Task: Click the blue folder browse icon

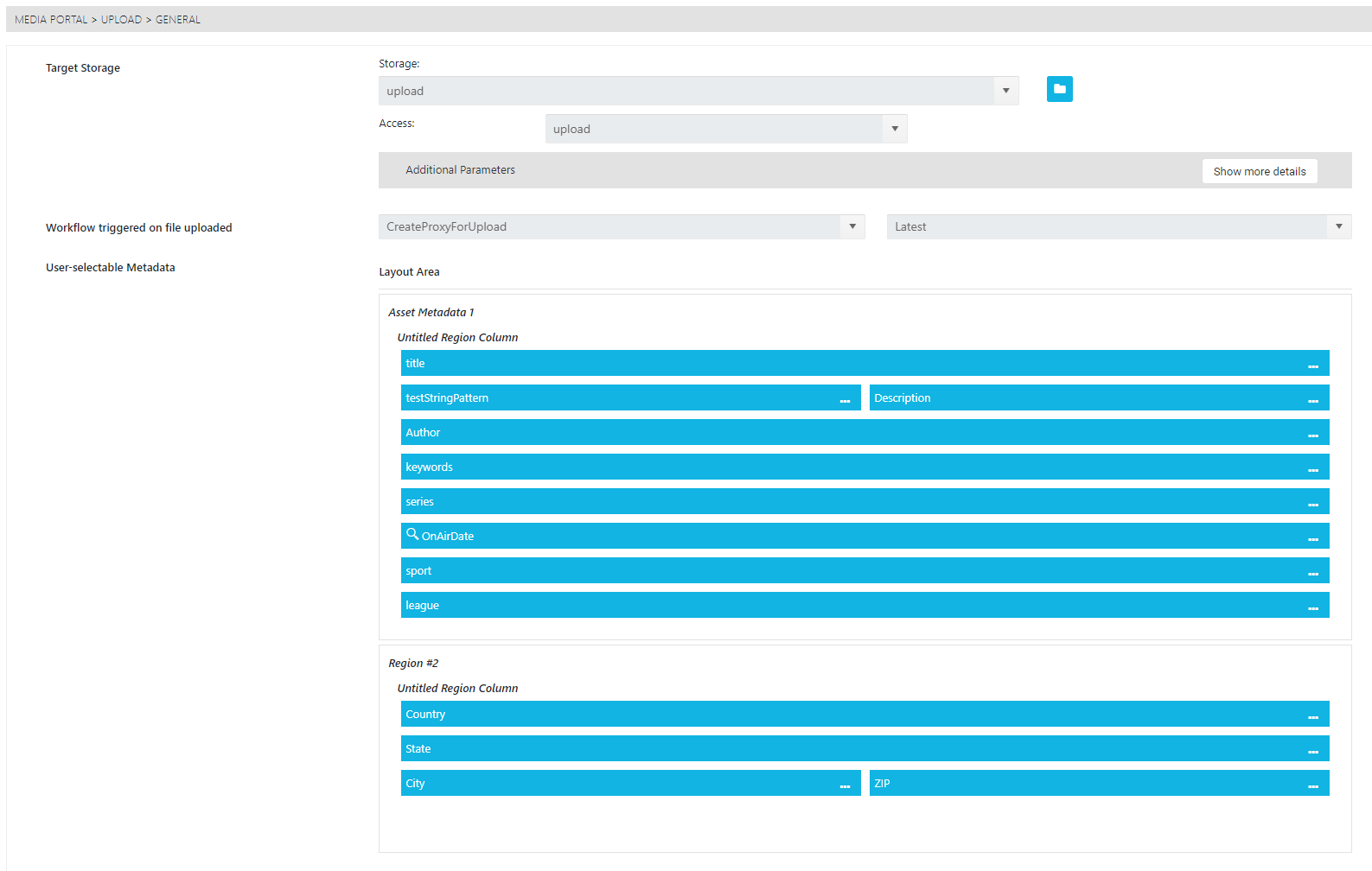Action: point(1059,89)
